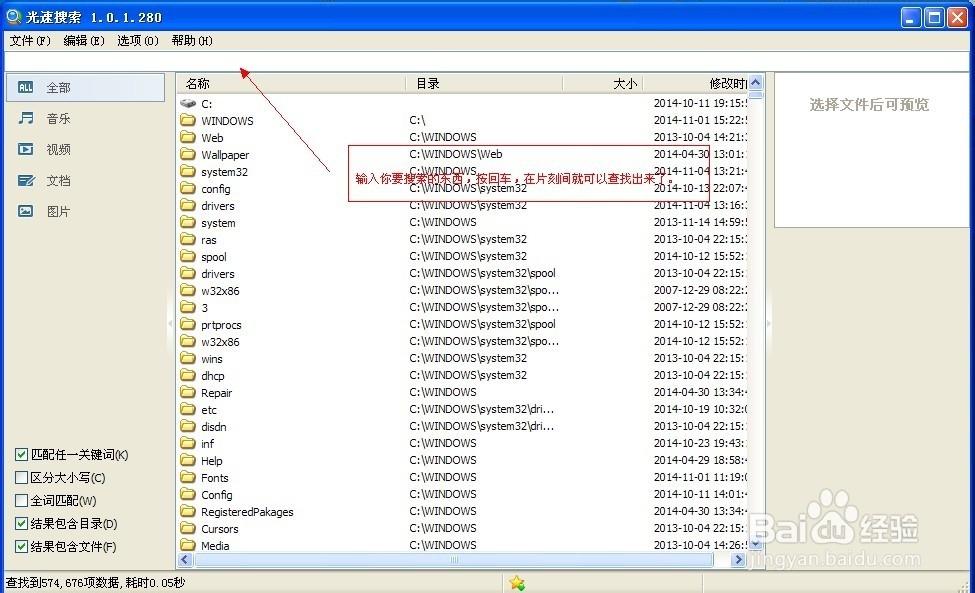Click the Wallpaper folder icon
This screenshot has height=593, width=975.
pyautogui.click(x=188, y=154)
